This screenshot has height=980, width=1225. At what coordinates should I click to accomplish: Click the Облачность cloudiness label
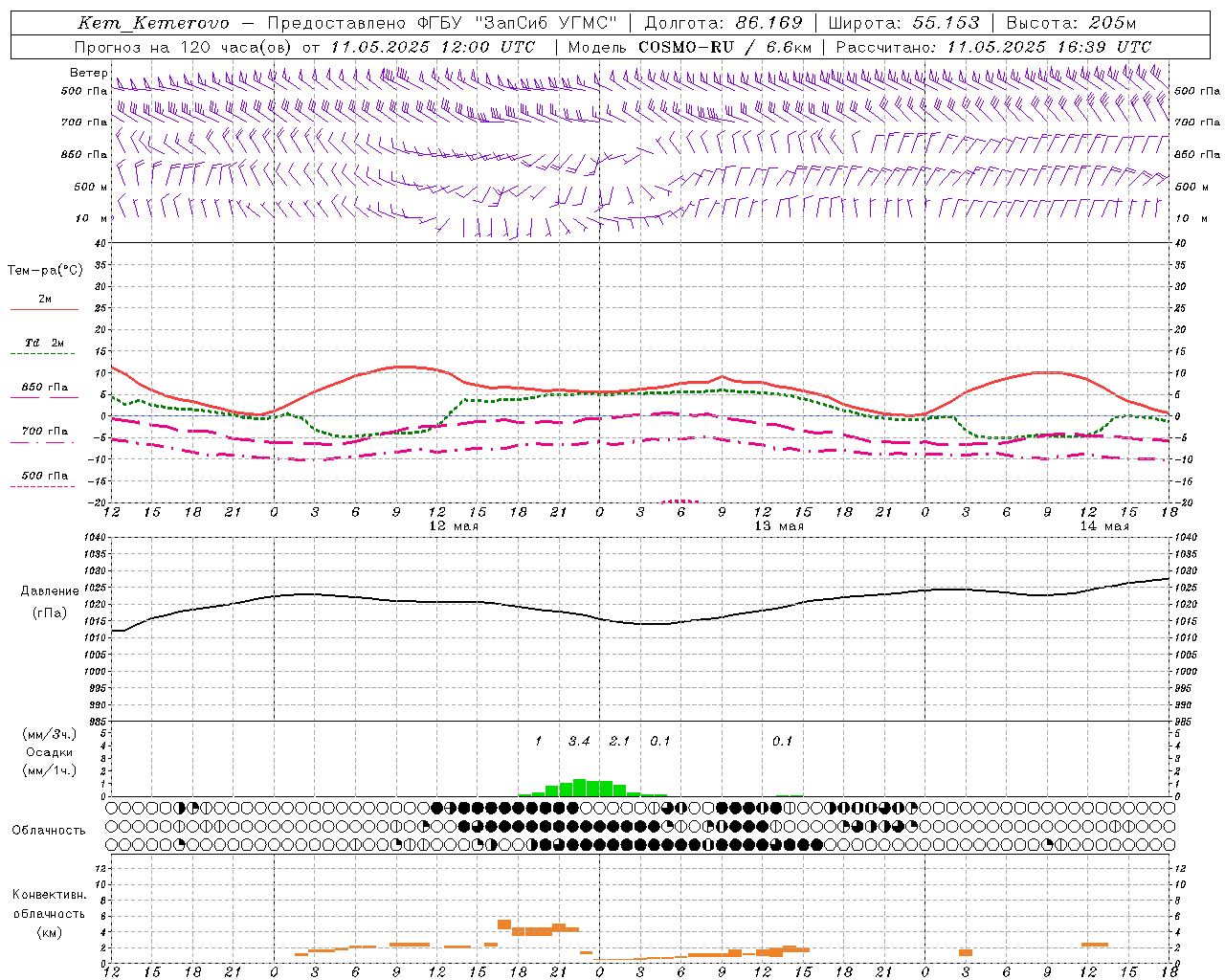49,830
